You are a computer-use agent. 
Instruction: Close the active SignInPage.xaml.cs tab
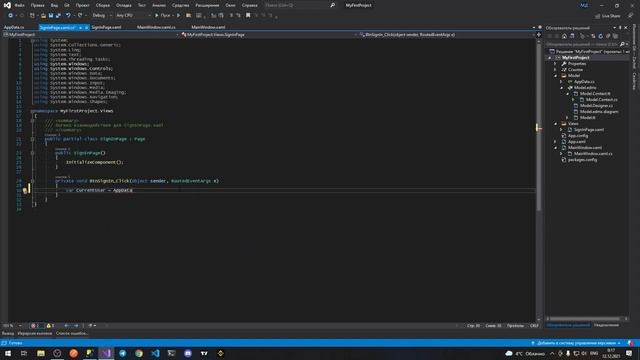[87, 28]
